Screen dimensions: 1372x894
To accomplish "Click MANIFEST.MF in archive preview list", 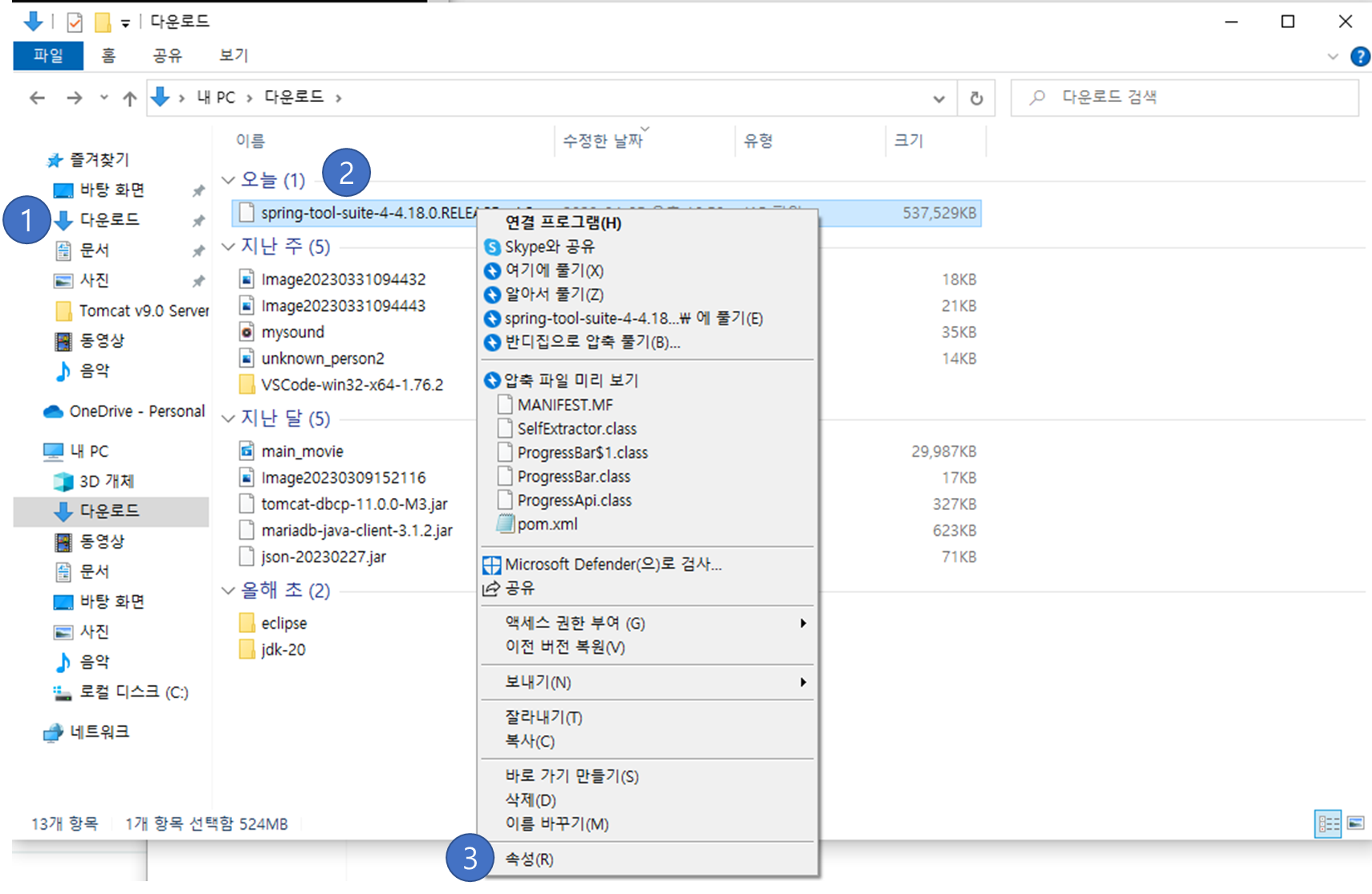I will point(564,405).
